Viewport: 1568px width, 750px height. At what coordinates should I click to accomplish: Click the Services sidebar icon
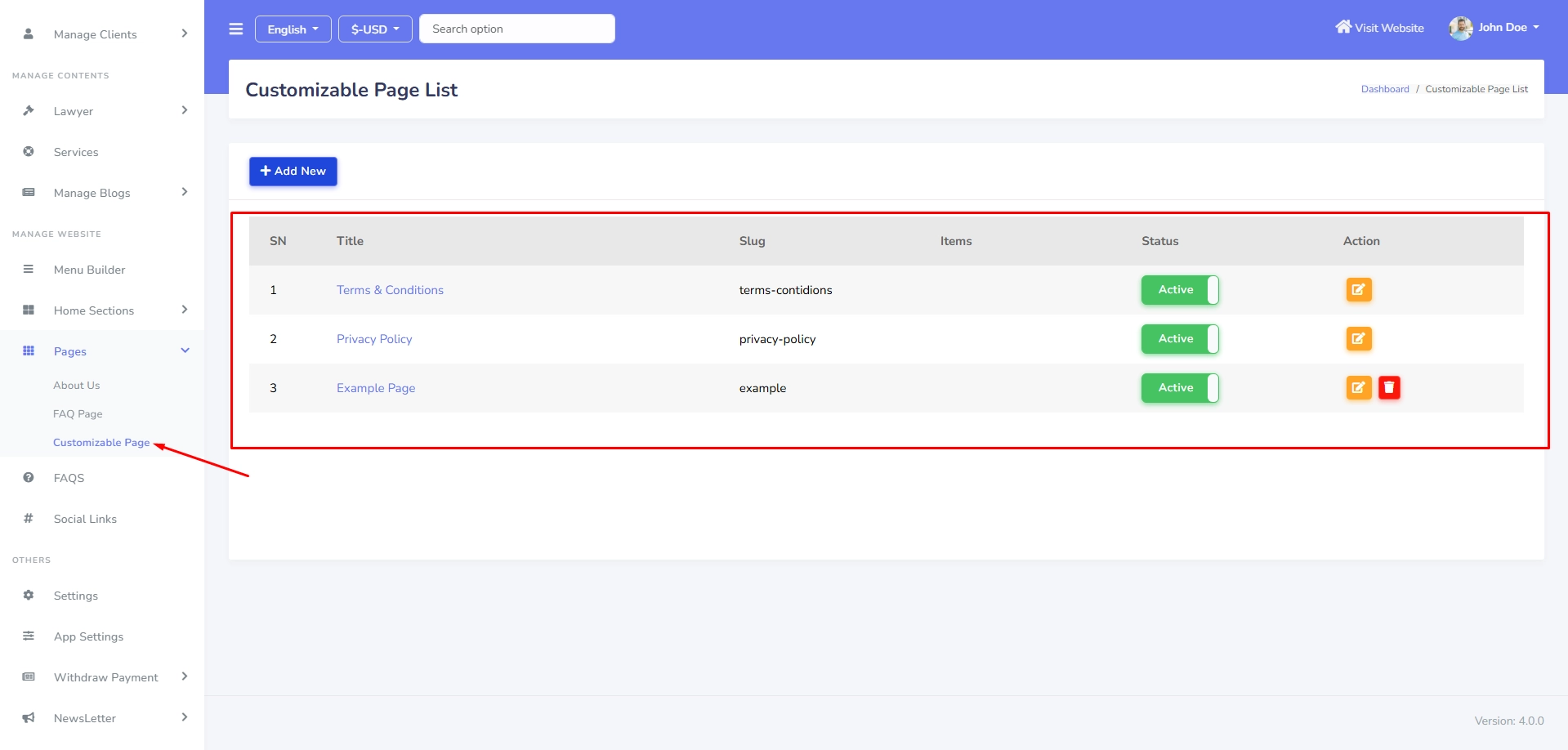(x=29, y=151)
